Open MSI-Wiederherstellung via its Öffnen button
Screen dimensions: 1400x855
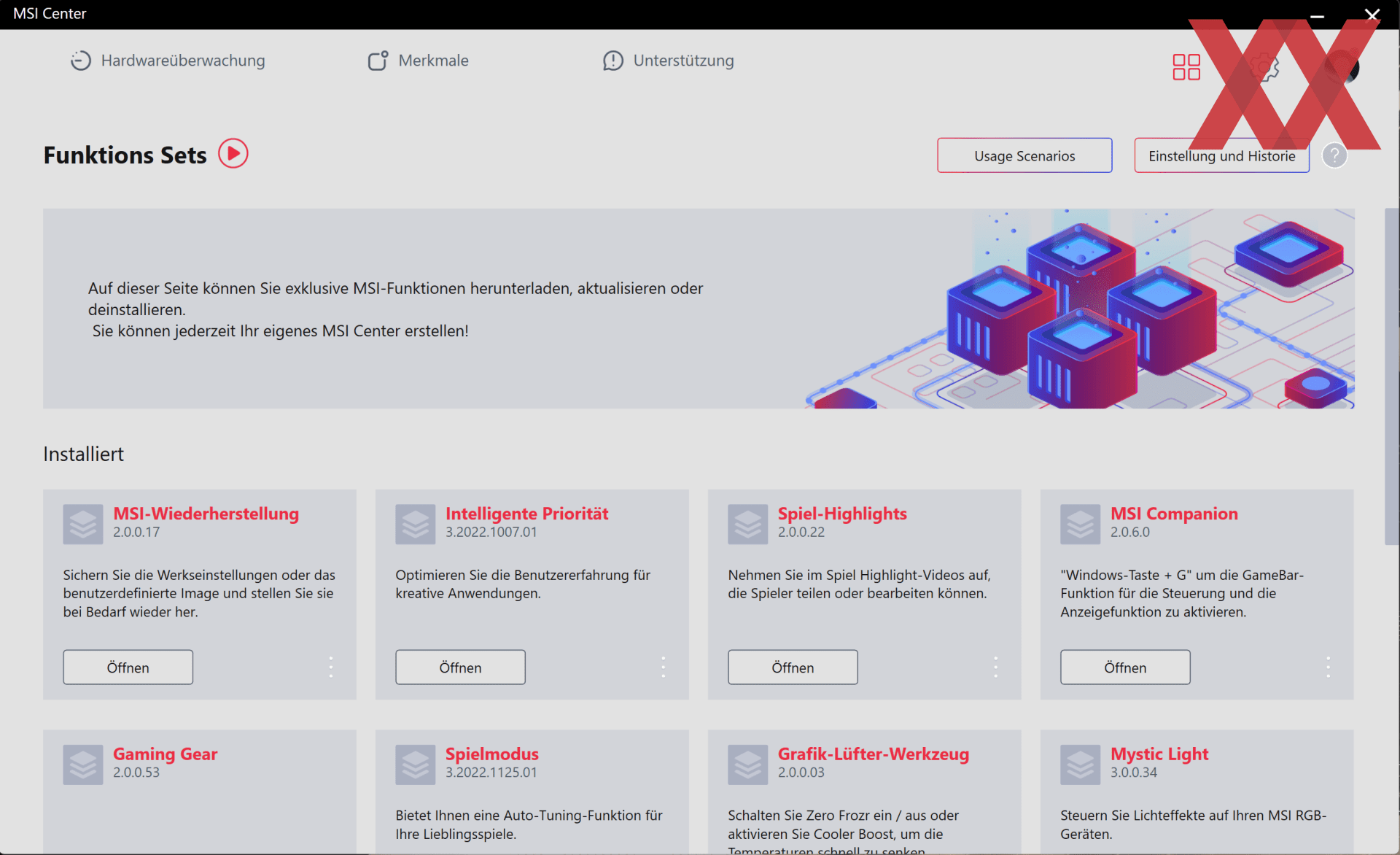tap(128, 667)
